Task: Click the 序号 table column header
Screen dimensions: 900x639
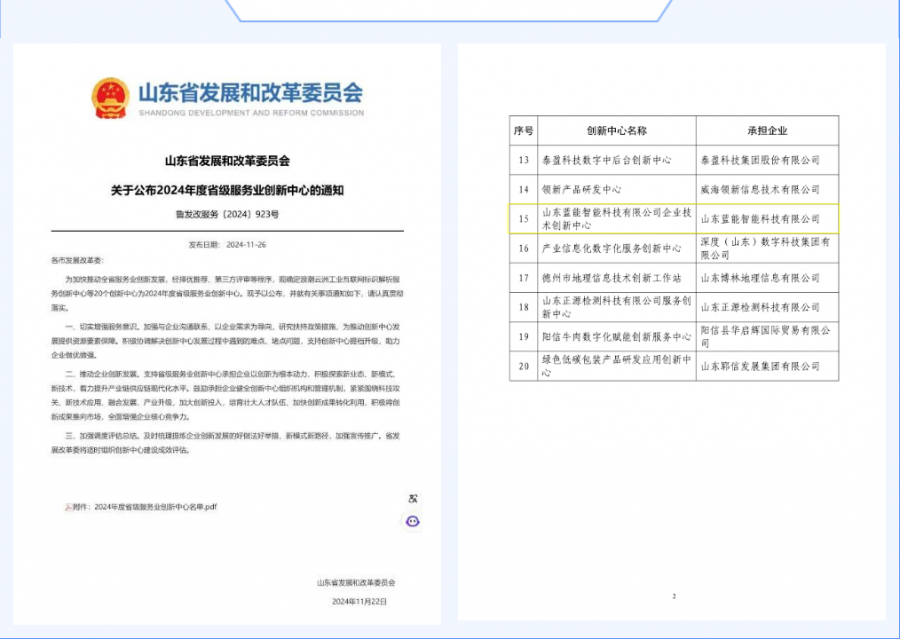Action: pos(524,131)
